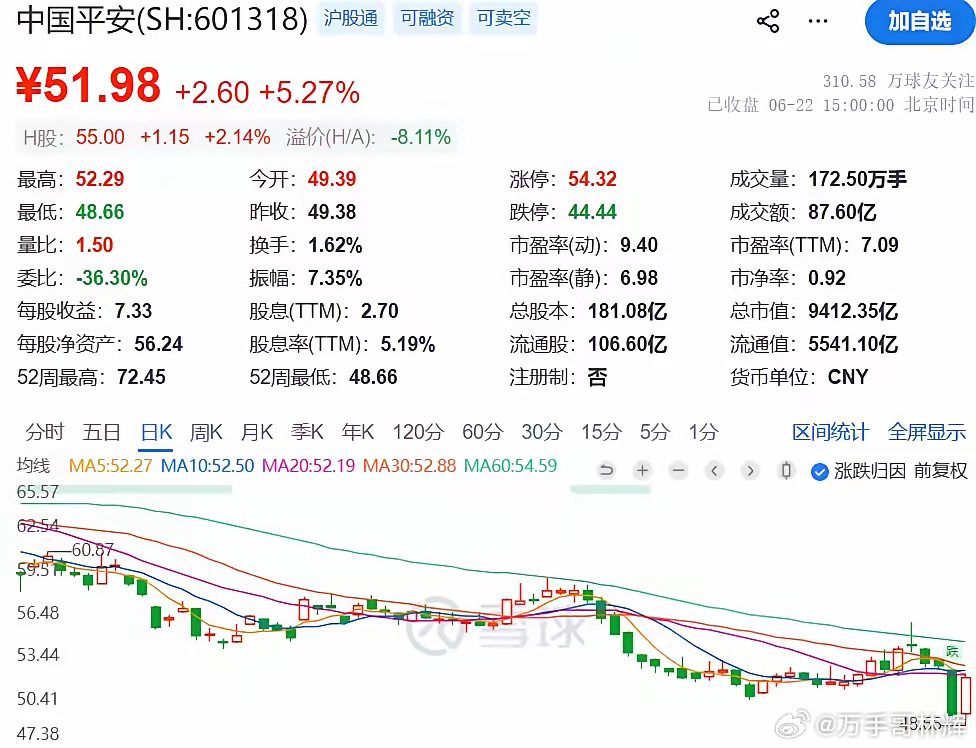This screenshot has height=748, width=976.
Task: Switch to the 分时 chart tab
Action: click(x=44, y=431)
